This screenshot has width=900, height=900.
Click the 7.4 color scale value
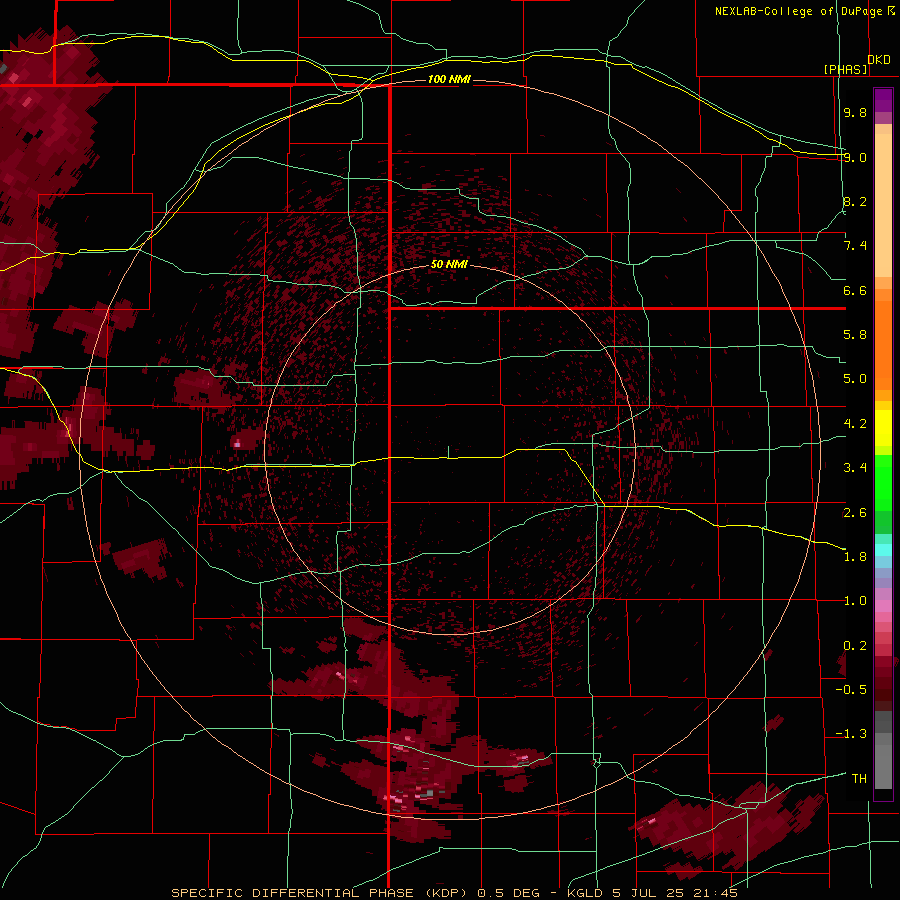pyautogui.click(x=855, y=246)
